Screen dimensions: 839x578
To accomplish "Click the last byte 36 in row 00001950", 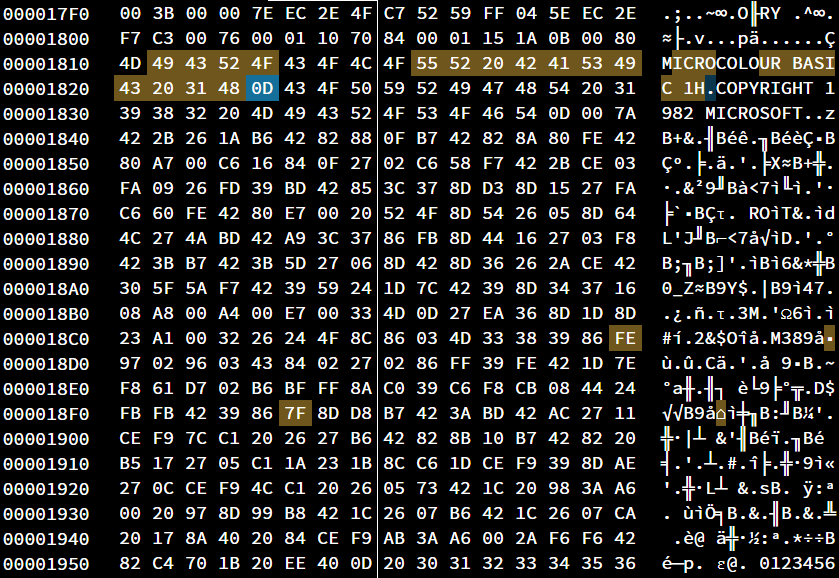I will (624, 563).
